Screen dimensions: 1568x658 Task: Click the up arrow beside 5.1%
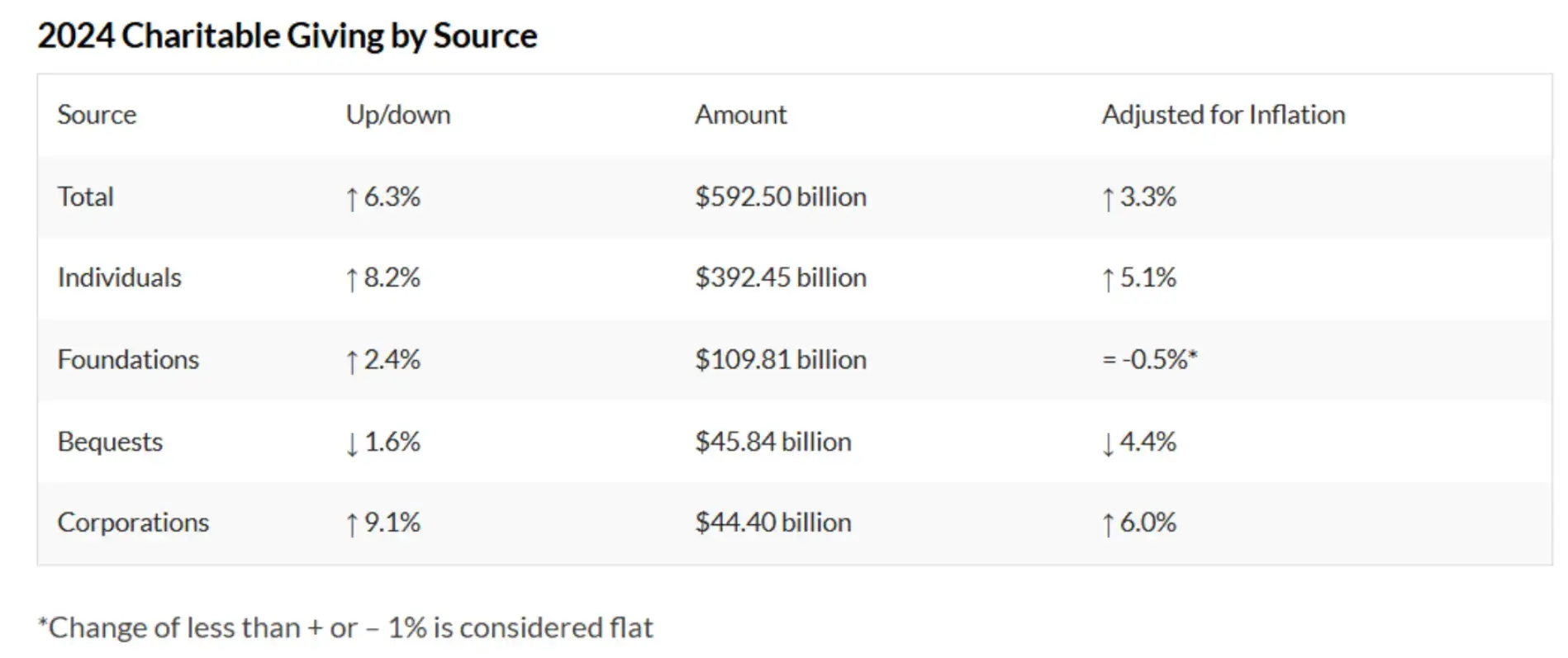(x=1108, y=279)
